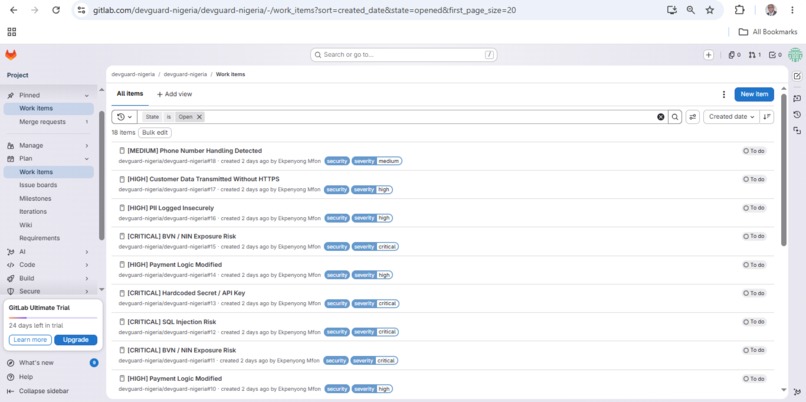Open merge requests counter in the header
This screenshot has width=806, height=402.
pos(755,55)
